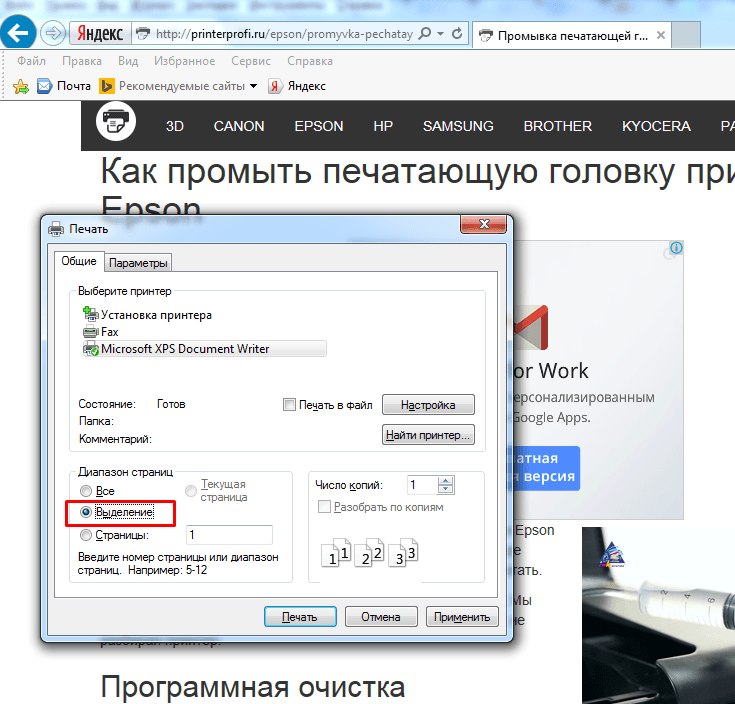Open the Вид menu
The height and width of the screenshot is (704, 735).
coord(128,61)
